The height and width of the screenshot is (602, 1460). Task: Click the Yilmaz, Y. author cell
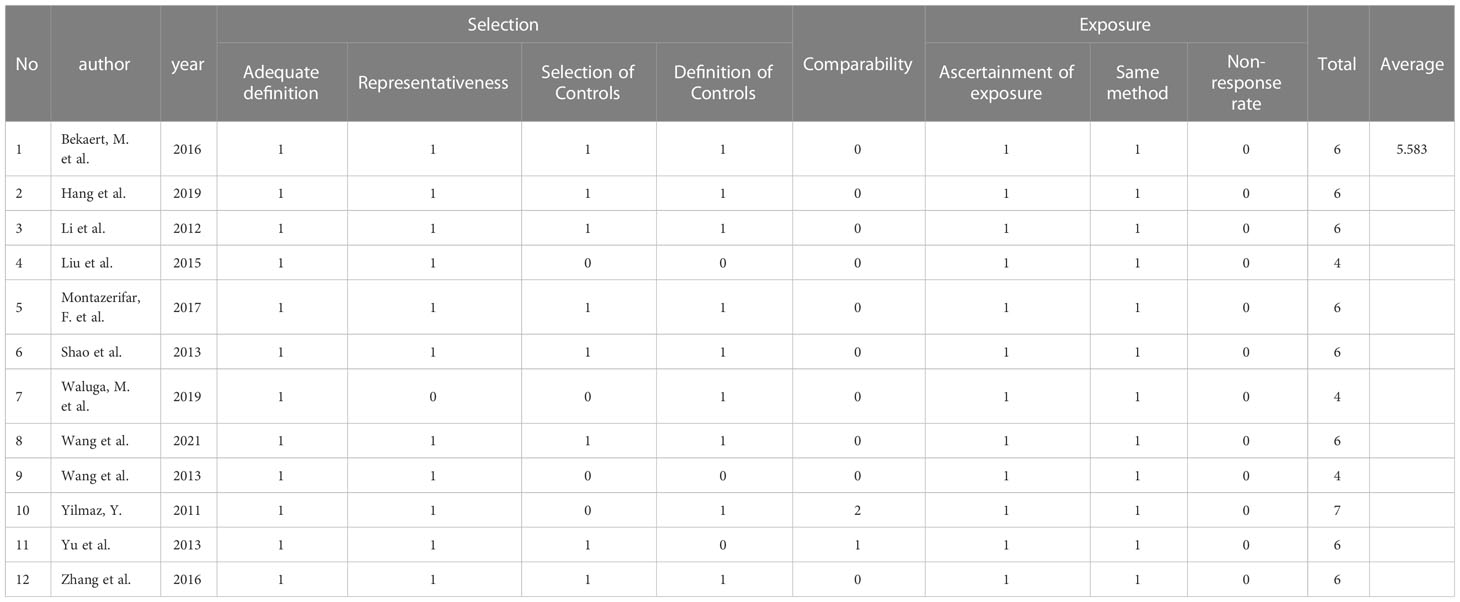pos(105,510)
